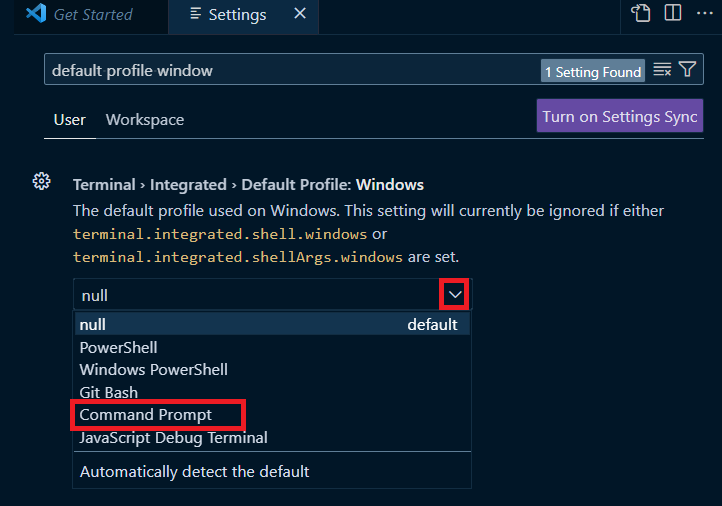Screen dimensions: 722x506
Task: Click the 1 Setting Found badge
Action: point(593,71)
